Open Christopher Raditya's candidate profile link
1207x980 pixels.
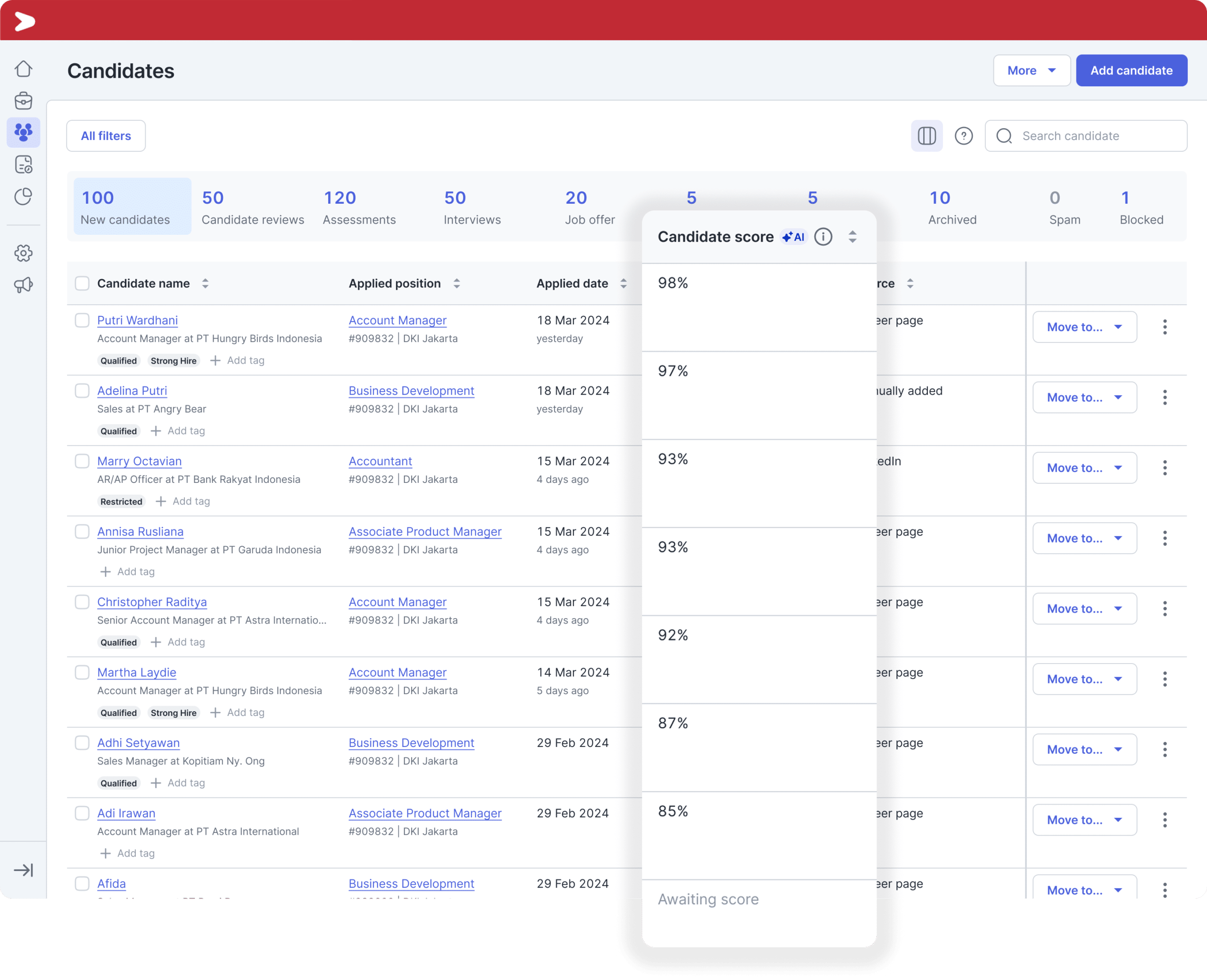point(152,602)
